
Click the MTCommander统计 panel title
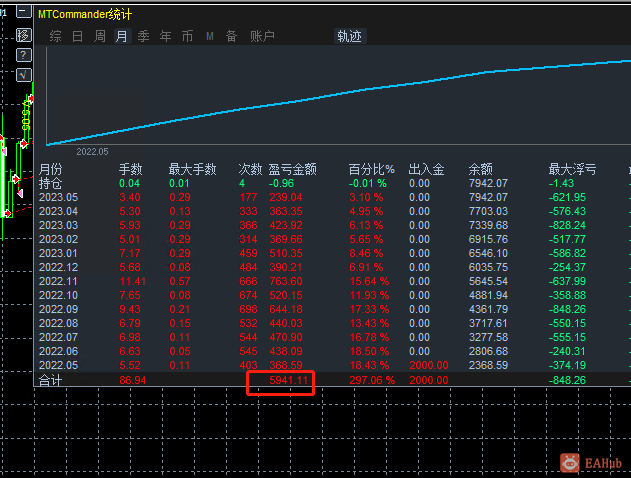click(85, 14)
